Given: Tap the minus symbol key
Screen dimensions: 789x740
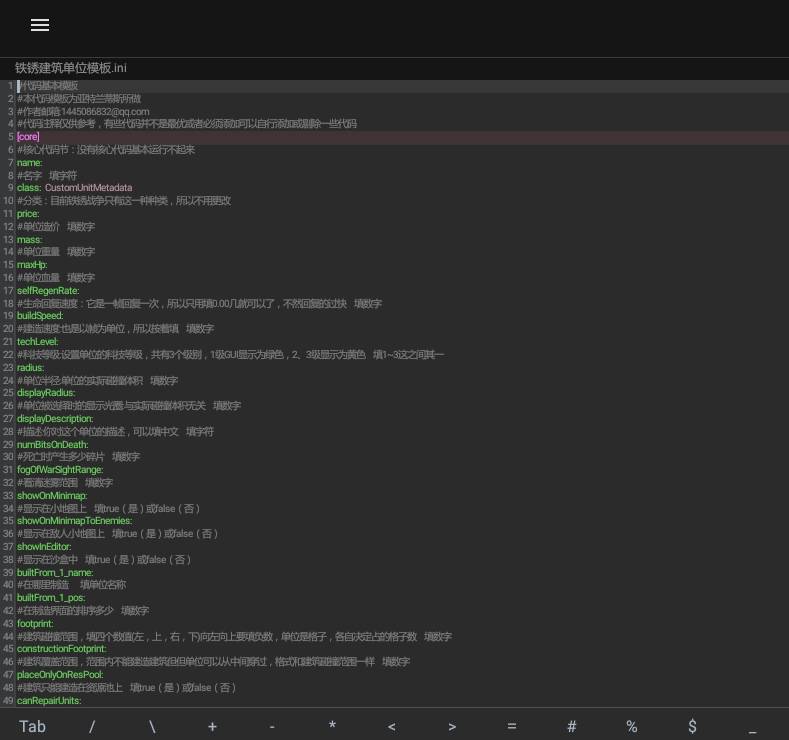Looking at the screenshot, I should click(x=272, y=726).
